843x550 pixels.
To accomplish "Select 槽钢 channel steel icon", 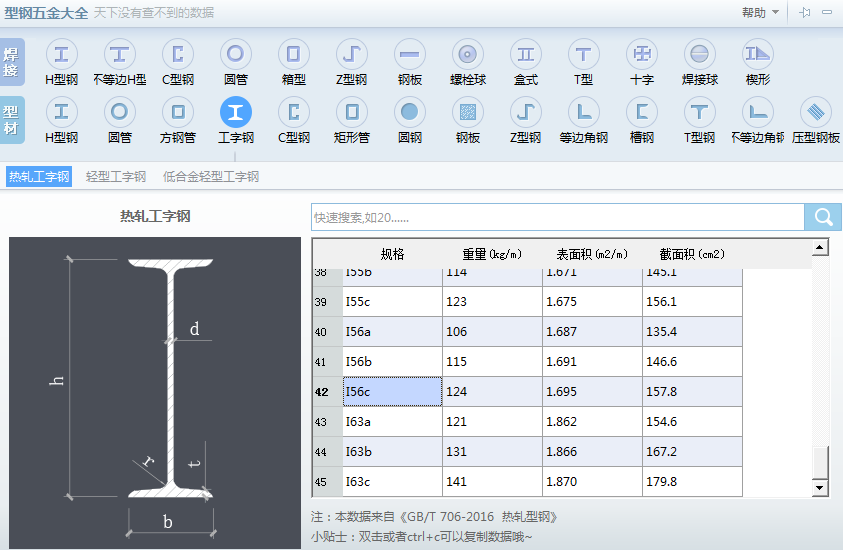I will coord(642,112).
